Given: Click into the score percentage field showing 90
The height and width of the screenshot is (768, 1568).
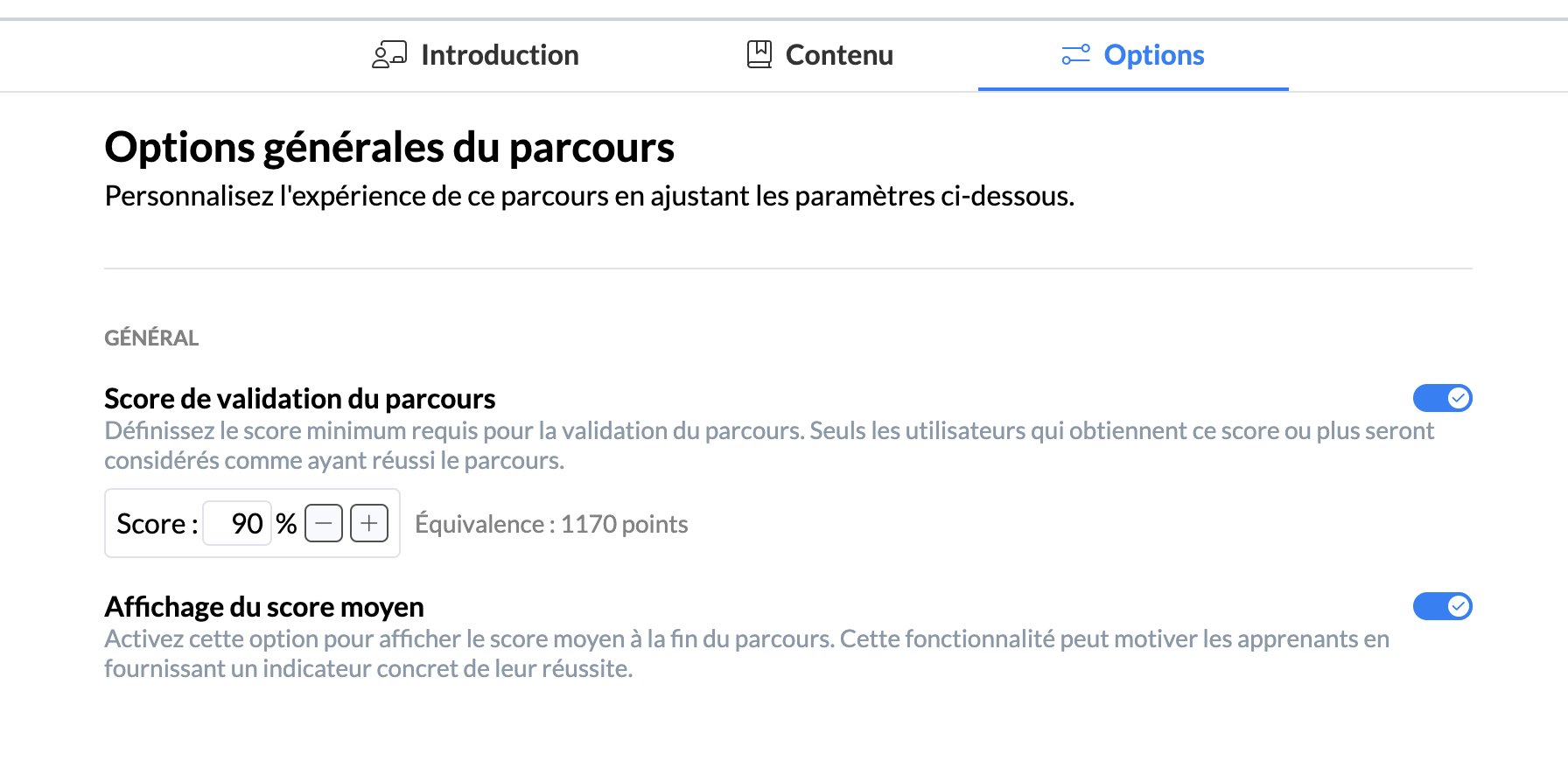Looking at the screenshot, I should (x=238, y=523).
